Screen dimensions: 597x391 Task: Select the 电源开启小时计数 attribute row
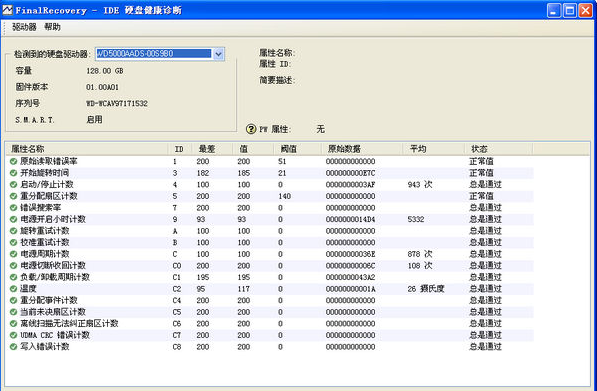(270, 219)
